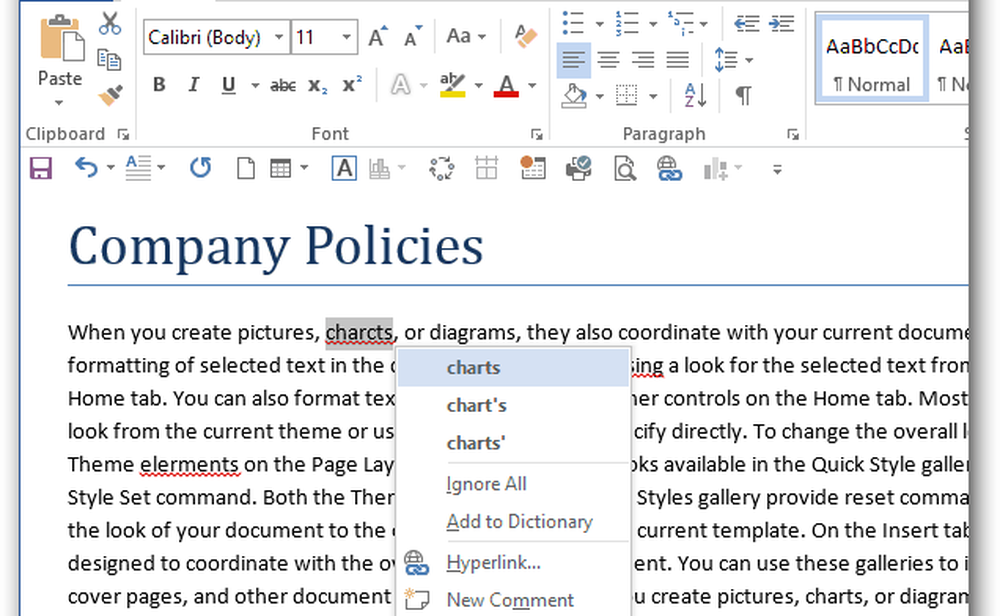Screen dimensions: 1000x616
Task: Click the Save icon in quick toolbar
Action: (x=41, y=169)
